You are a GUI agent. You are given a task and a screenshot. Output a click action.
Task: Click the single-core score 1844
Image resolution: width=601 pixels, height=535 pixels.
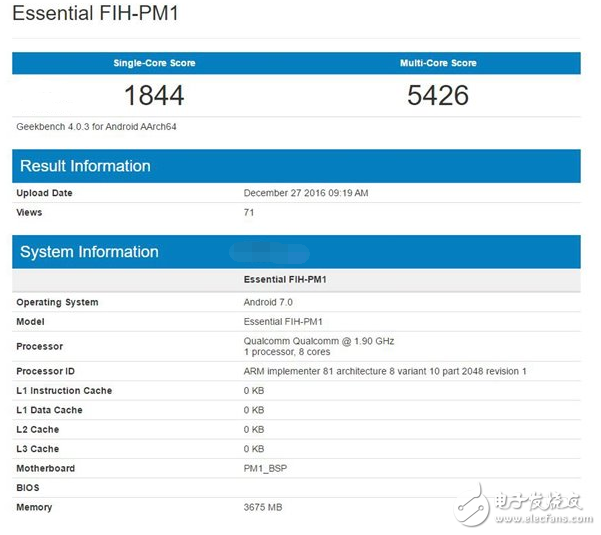tap(154, 95)
